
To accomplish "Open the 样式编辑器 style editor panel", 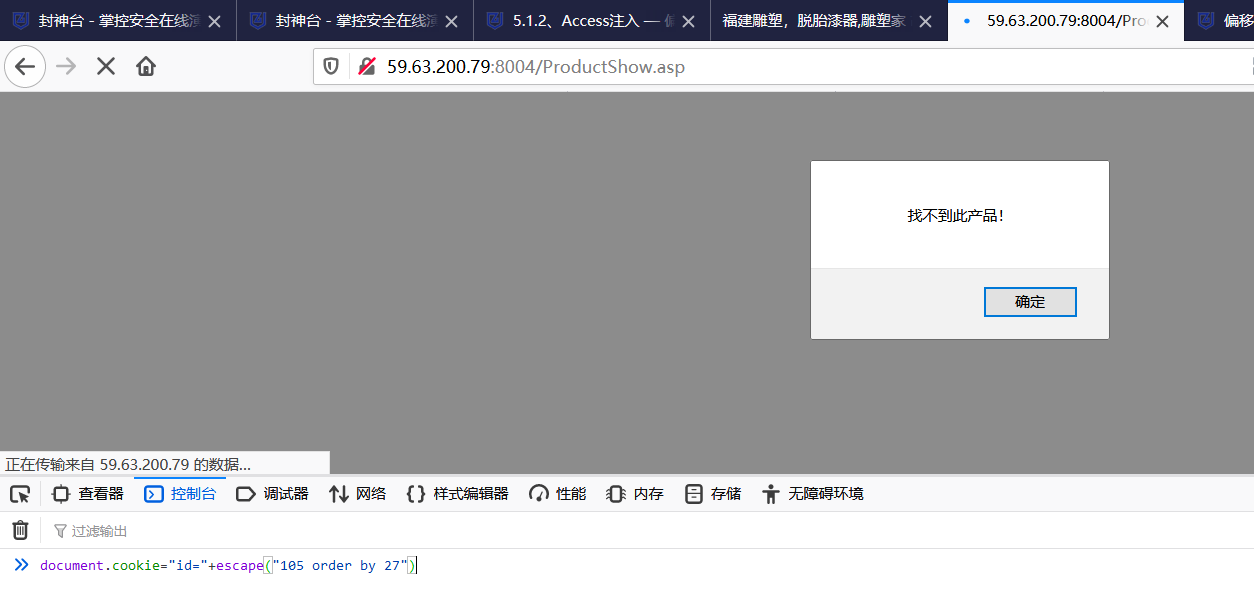I will [458, 494].
